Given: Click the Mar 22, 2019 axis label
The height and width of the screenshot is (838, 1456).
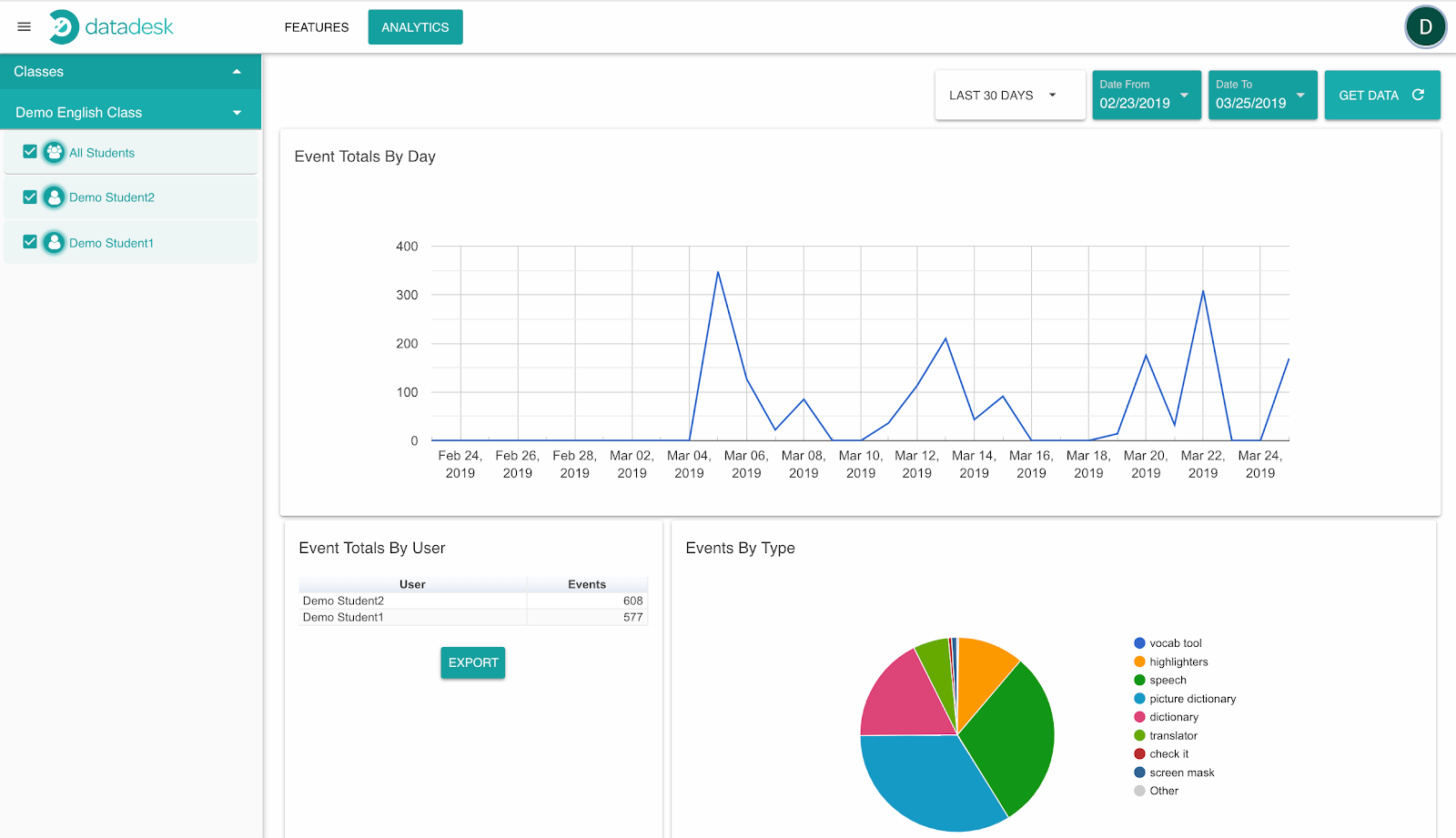Looking at the screenshot, I should click(x=1203, y=464).
